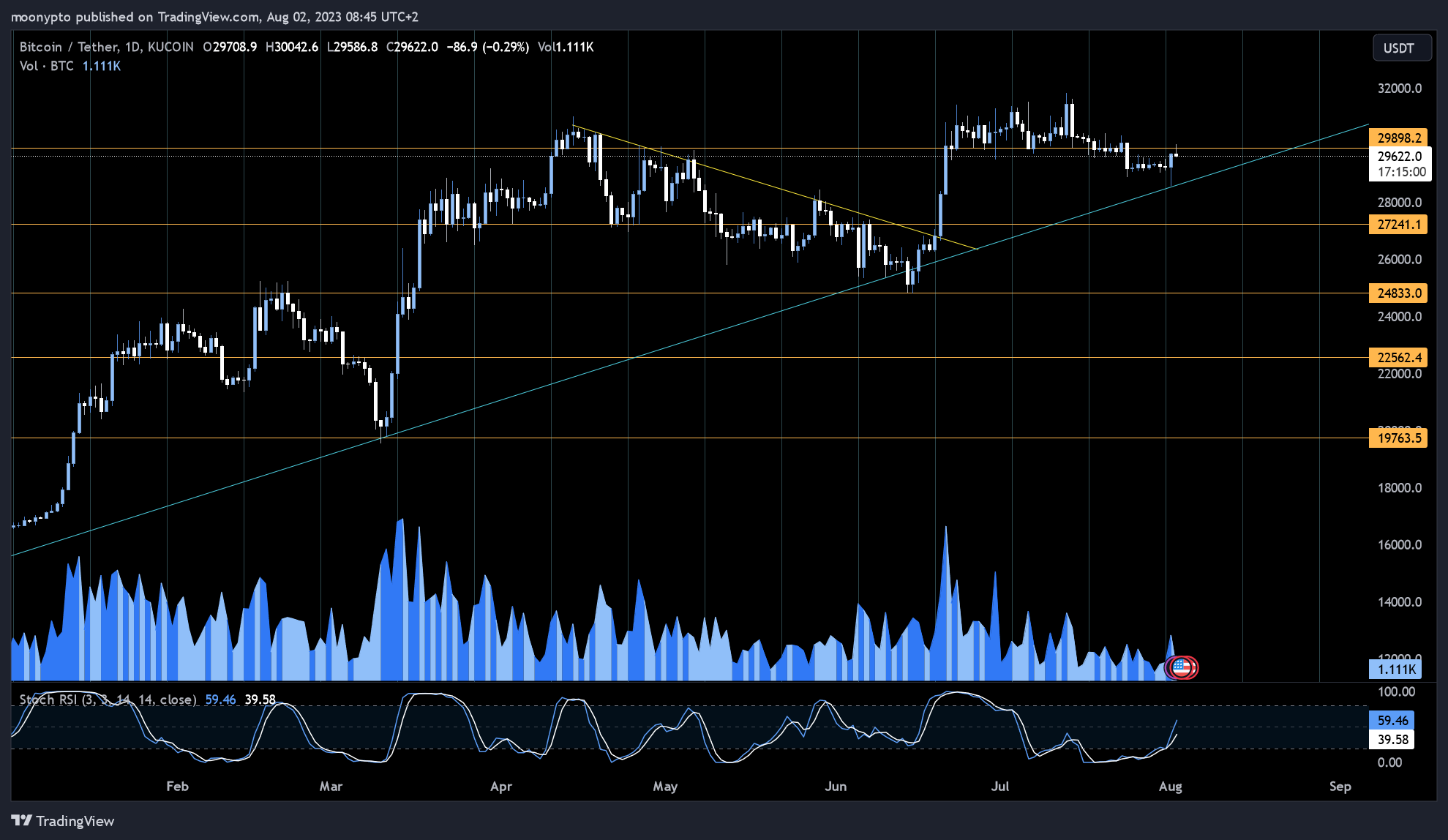The height and width of the screenshot is (840, 1448).
Task: Click the open value O29708.9
Action: pyautogui.click(x=230, y=47)
